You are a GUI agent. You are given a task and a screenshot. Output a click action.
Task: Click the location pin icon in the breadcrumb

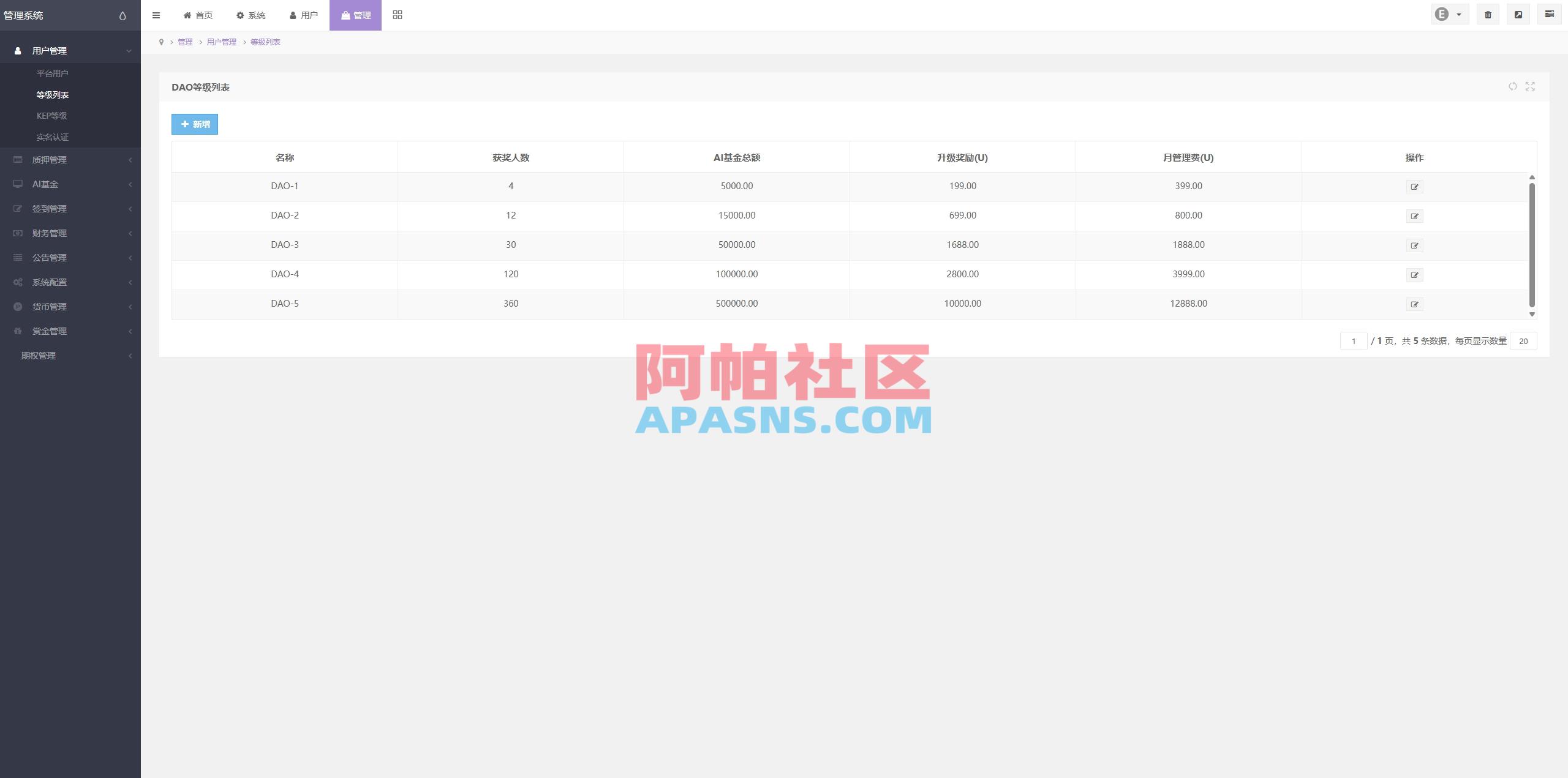(x=161, y=42)
